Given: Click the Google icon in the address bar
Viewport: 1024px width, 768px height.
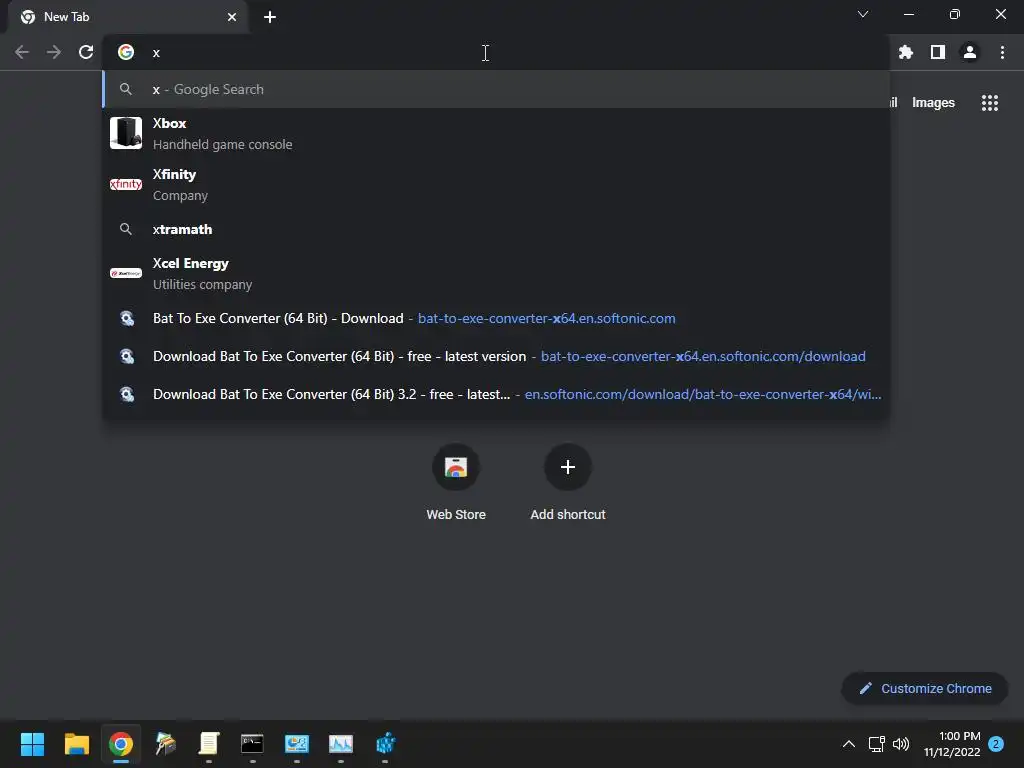Looking at the screenshot, I should [x=126, y=52].
